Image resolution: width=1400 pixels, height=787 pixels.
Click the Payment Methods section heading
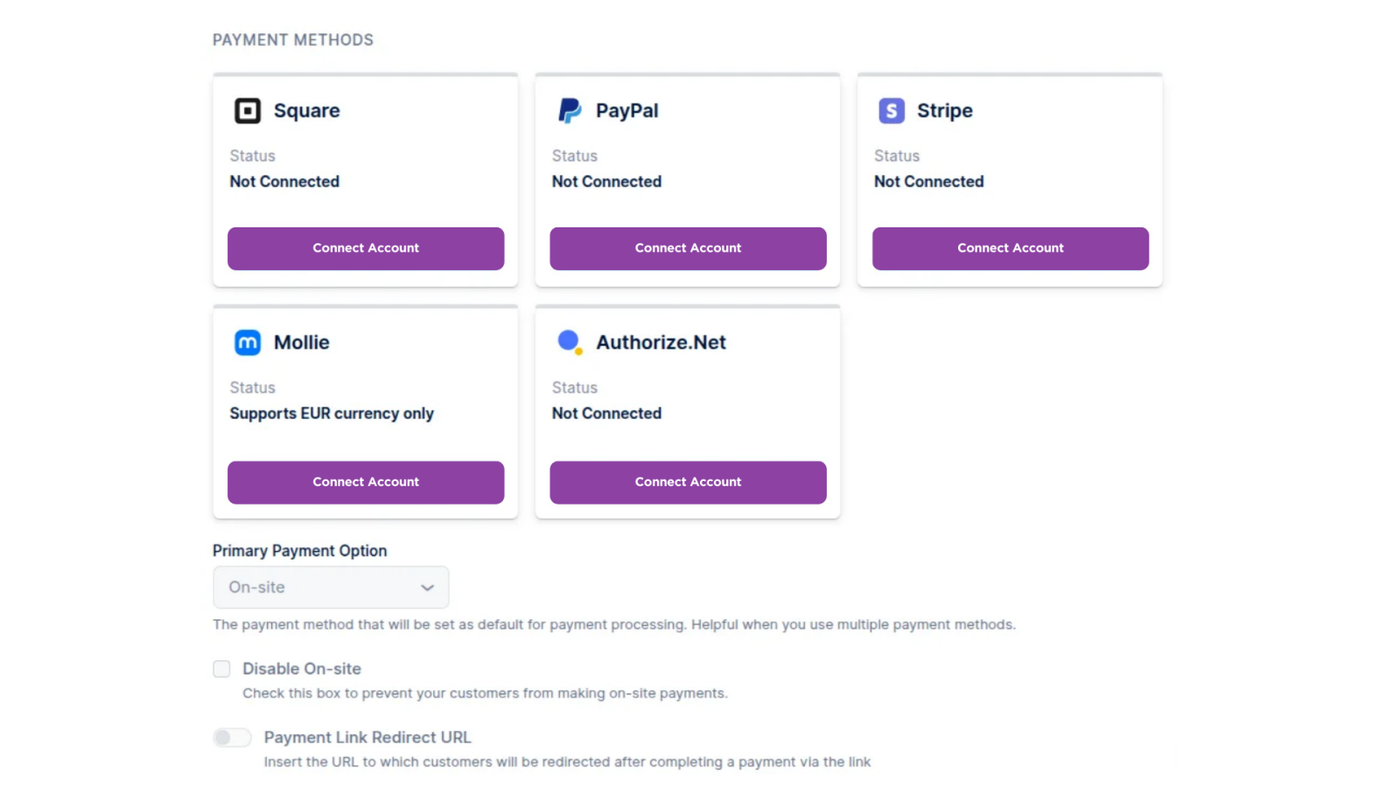(293, 40)
